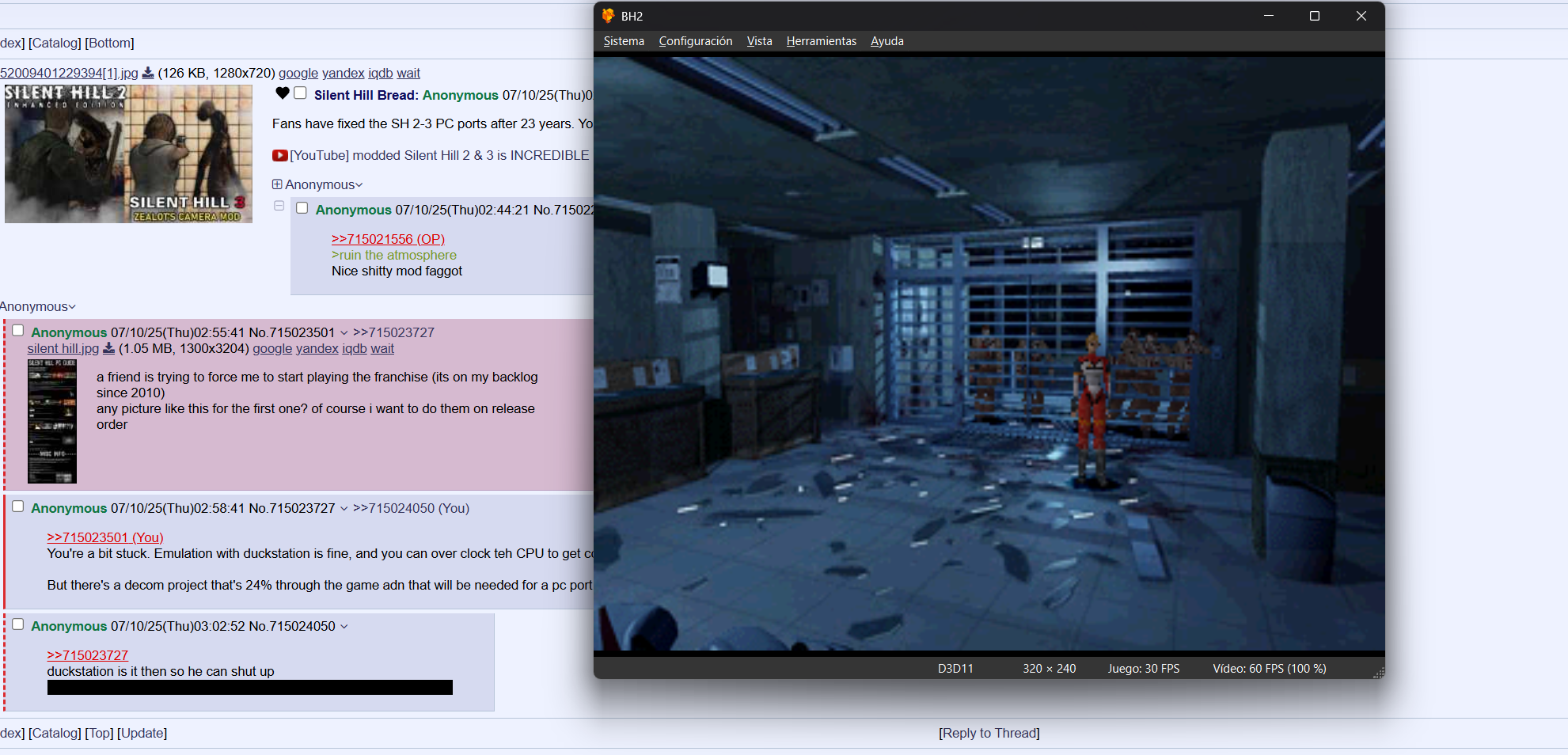Search OP image with google link
This screenshot has height=755, width=1568.
point(298,73)
